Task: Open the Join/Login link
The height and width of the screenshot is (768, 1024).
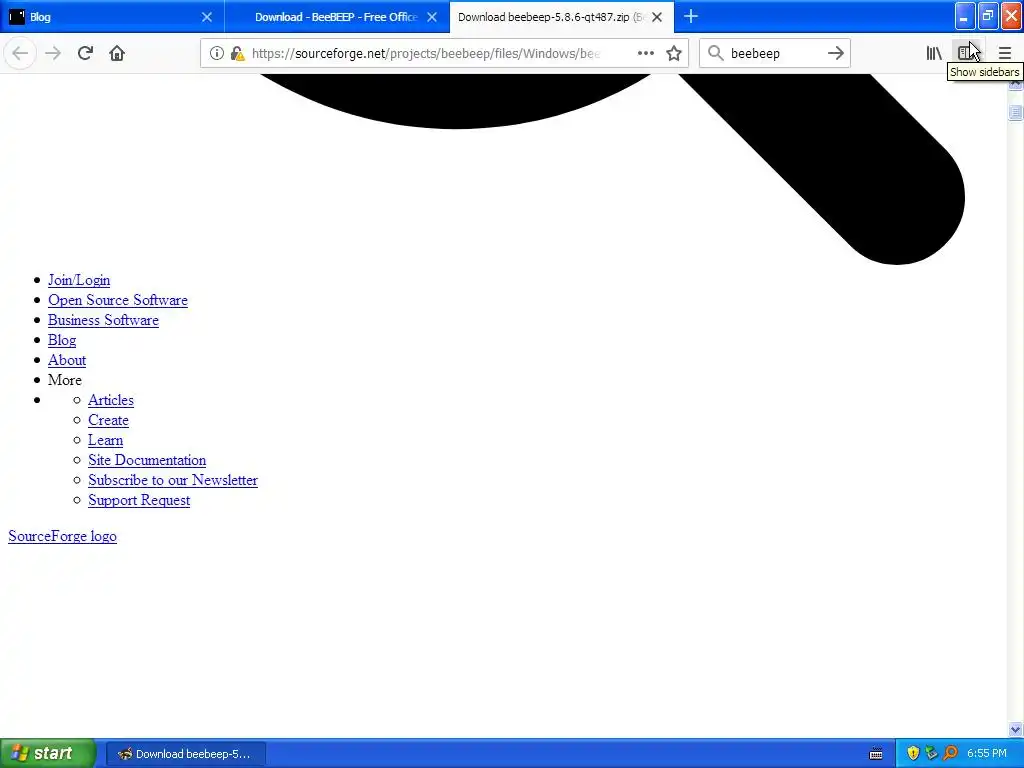Action: point(79,280)
